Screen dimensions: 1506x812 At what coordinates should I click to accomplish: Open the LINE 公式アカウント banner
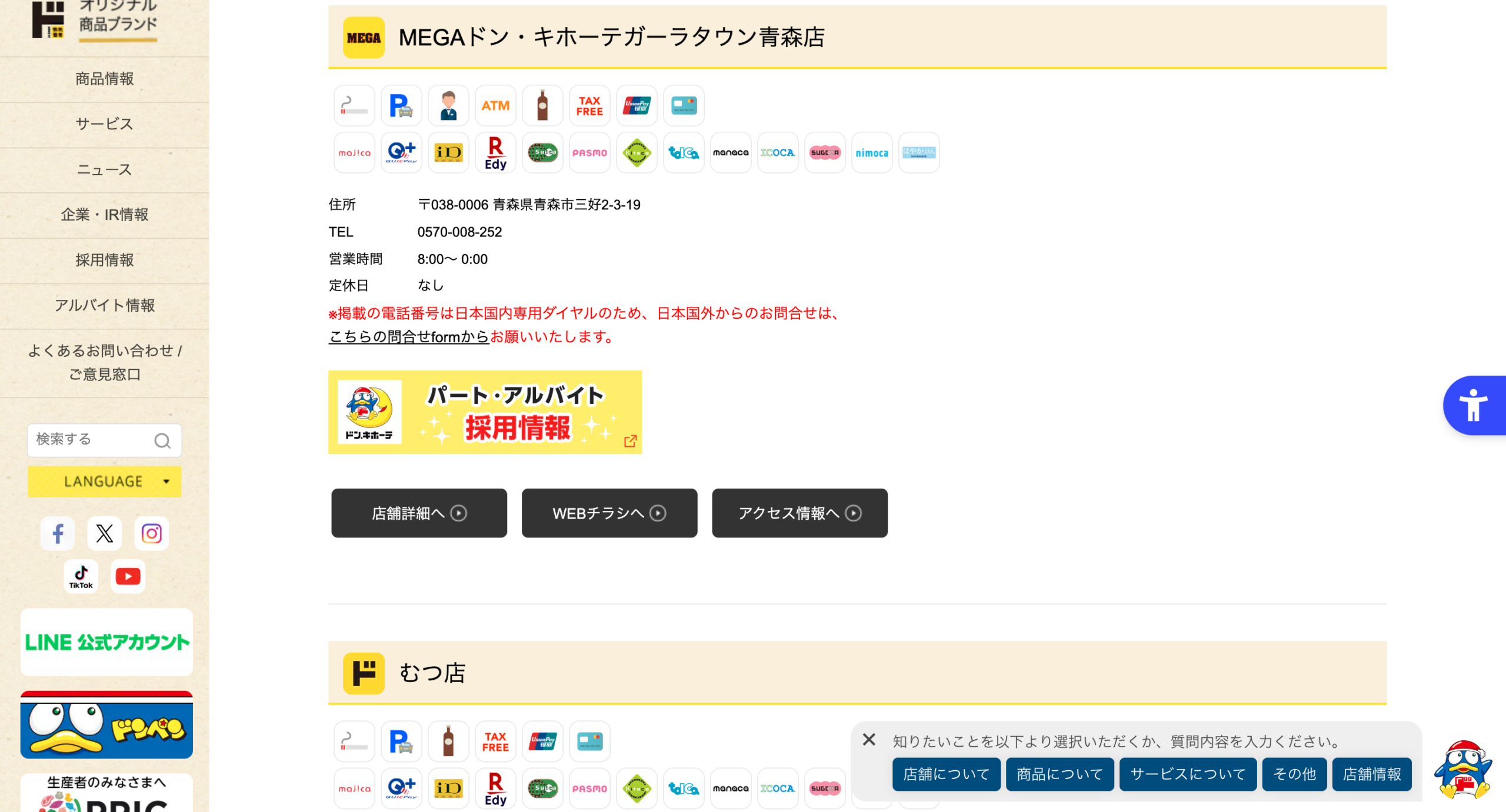click(106, 642)
